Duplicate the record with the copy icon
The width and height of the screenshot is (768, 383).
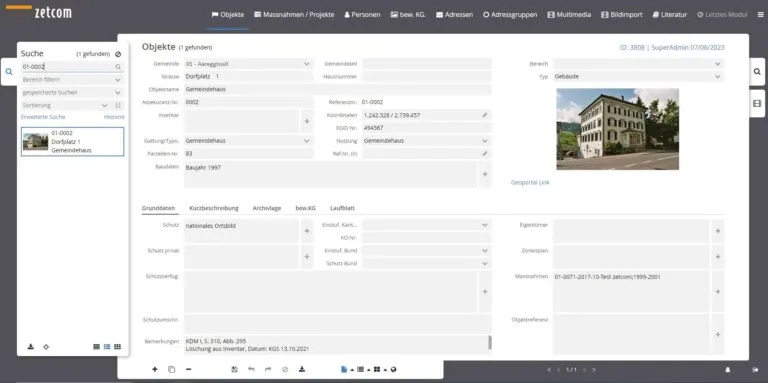pos(171,369)
